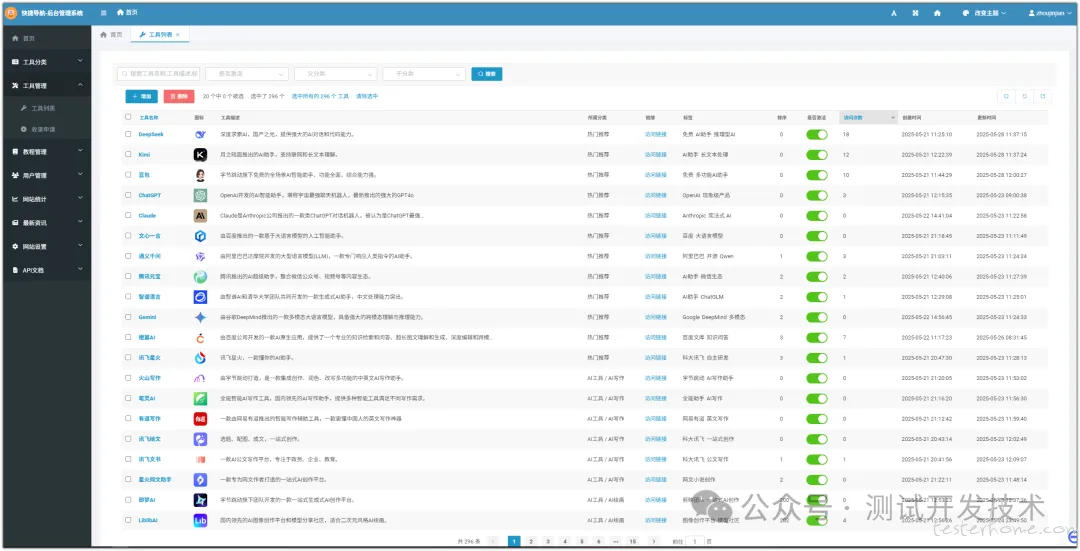The height and width of the screenshot is (551, 1080).
Task: Open 收录申请 in the sidebar
Action: pyautogui.click(x=47, y=129)
